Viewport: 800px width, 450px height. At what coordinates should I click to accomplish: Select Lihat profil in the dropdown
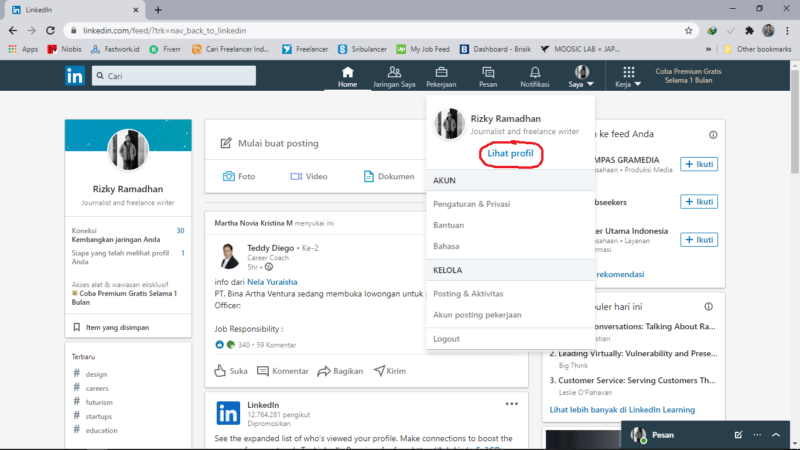pyautogui.click(x=510, y=153)
